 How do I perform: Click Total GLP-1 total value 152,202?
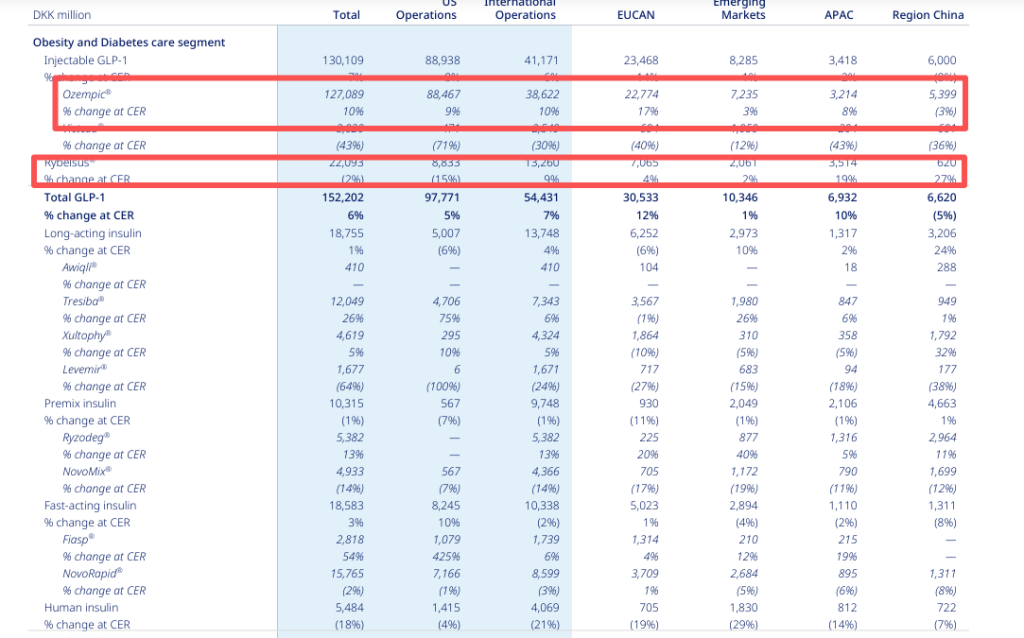click(x=343, y=197)
